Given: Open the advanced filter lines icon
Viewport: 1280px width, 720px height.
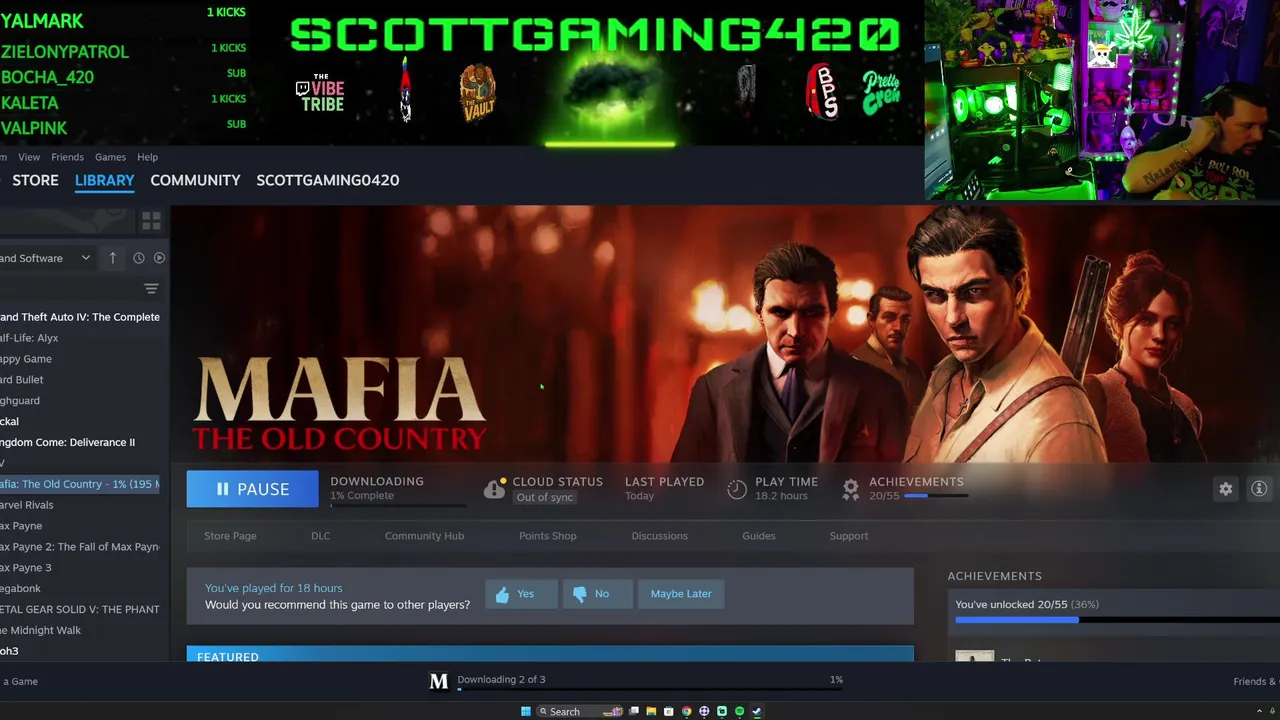Looking at the screenshot, I should tap(151, 289).
